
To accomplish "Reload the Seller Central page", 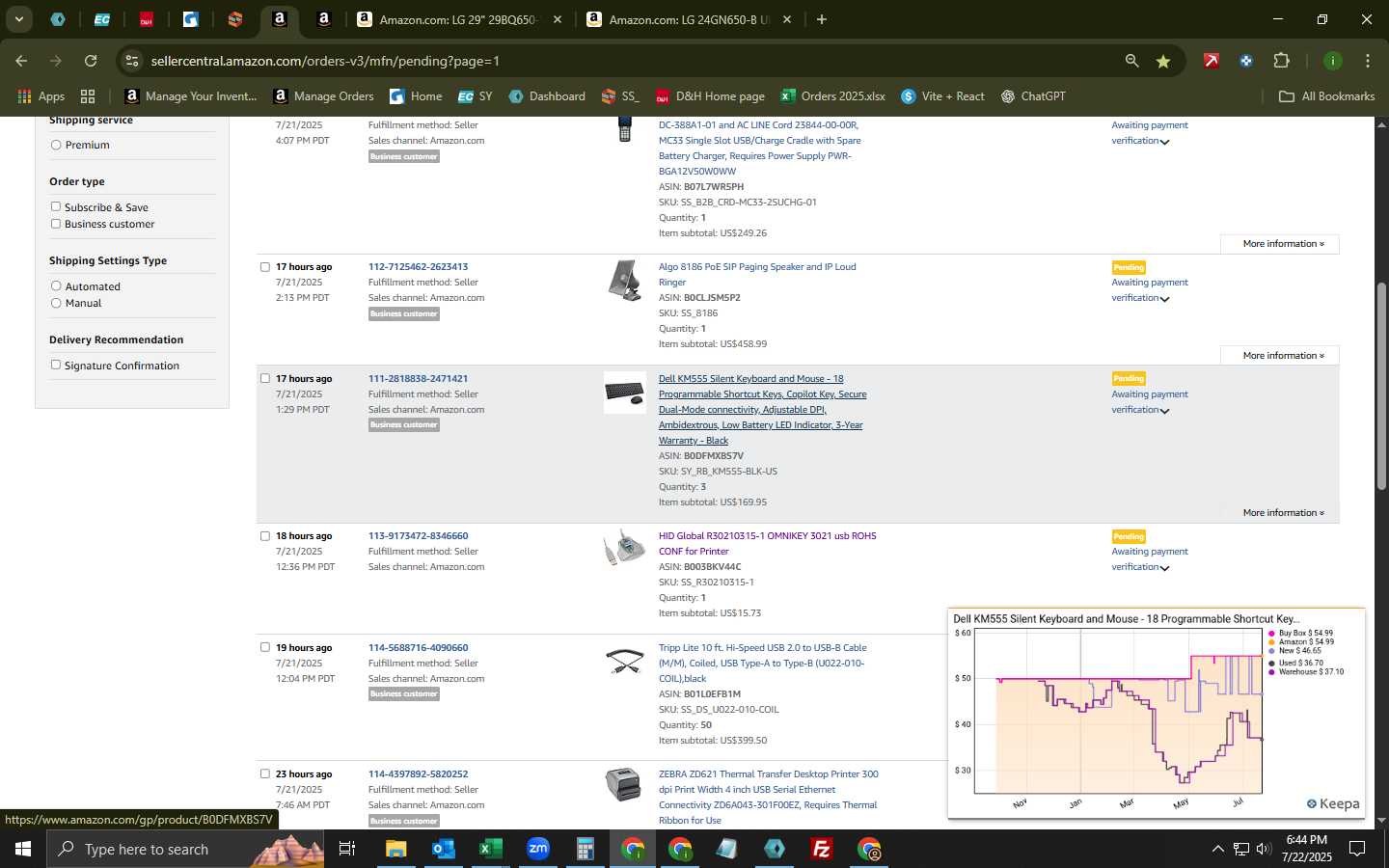I will (x=91, y=61).
